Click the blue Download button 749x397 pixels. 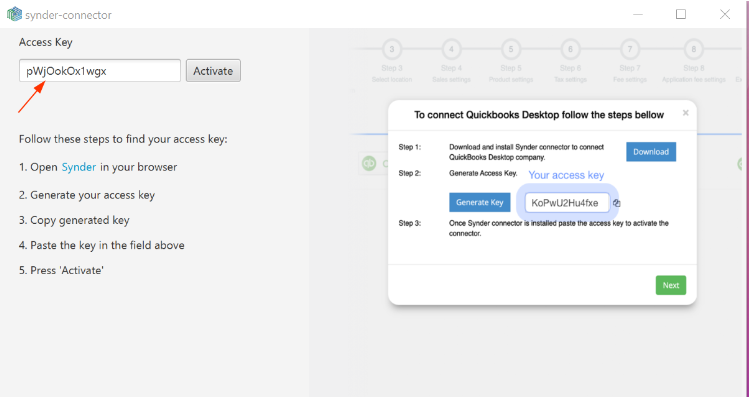[x=651, y=152]
